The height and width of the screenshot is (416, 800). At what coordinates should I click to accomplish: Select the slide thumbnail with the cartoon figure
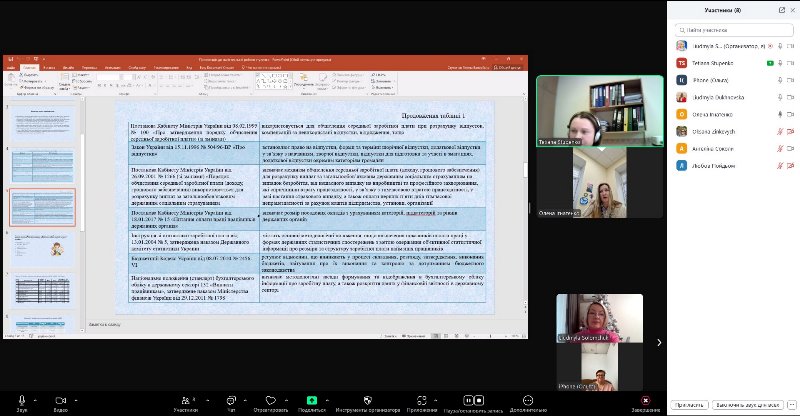click(42, 249)
